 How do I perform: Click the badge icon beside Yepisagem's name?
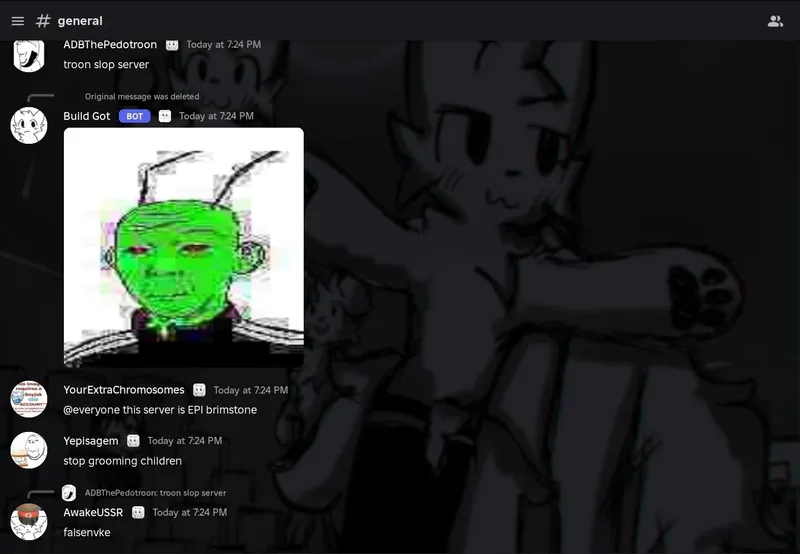tap(133, 441)
